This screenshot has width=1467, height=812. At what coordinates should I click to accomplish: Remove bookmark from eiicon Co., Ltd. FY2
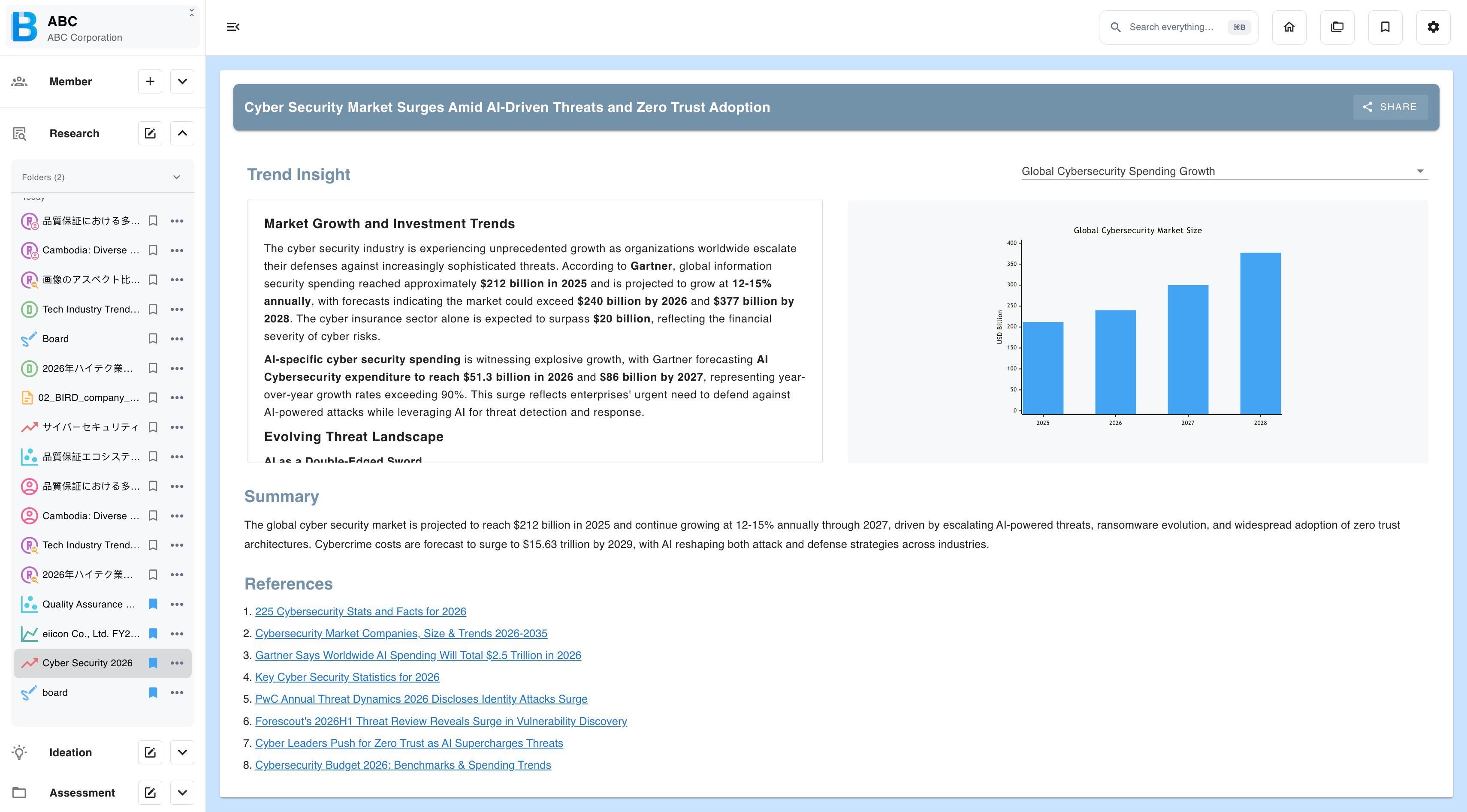coord(153,633)
